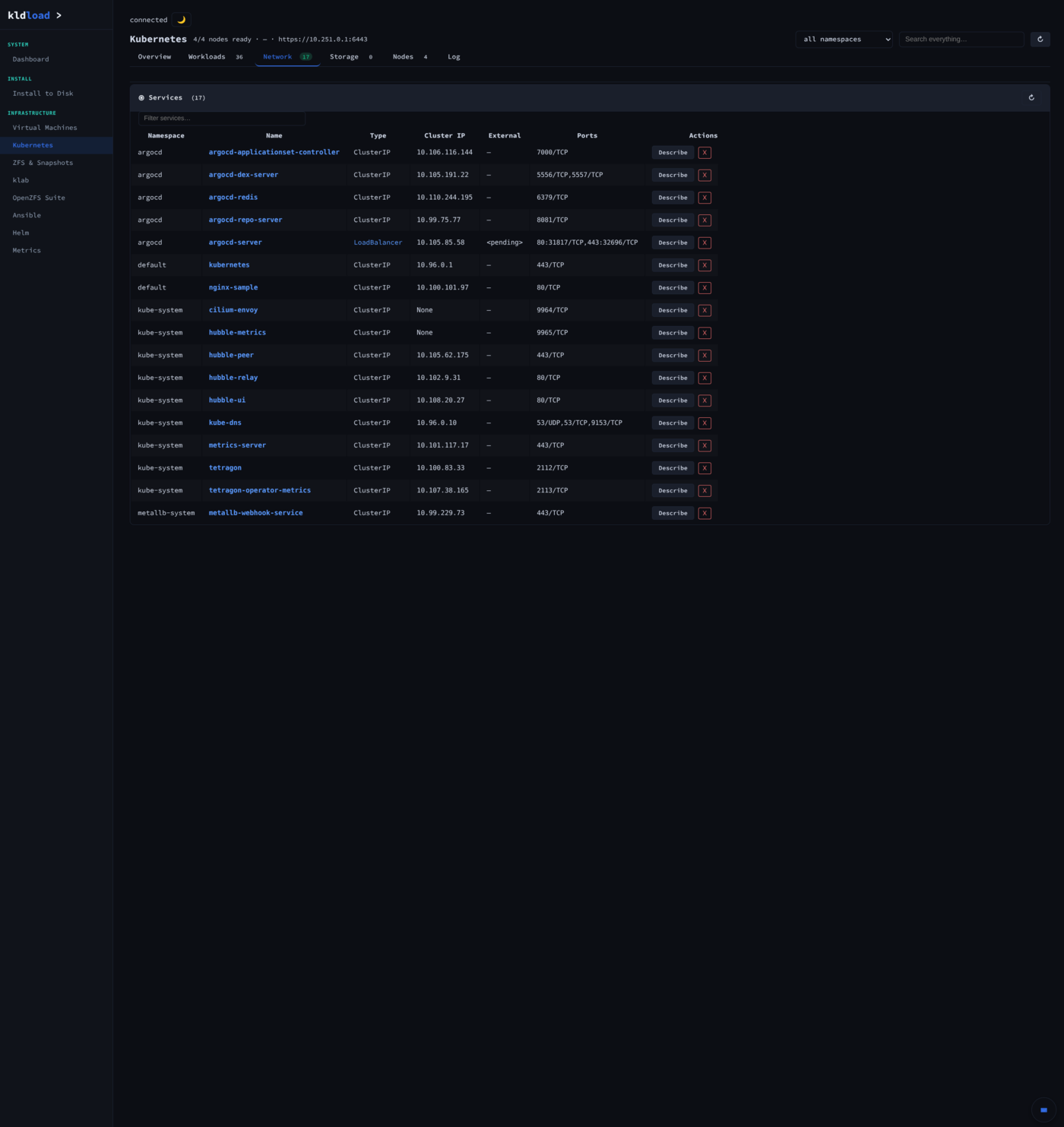Click the Ports column header
Image resolution: width=1064 pixels, height=1127 pixels.
(x=587, y=135)
